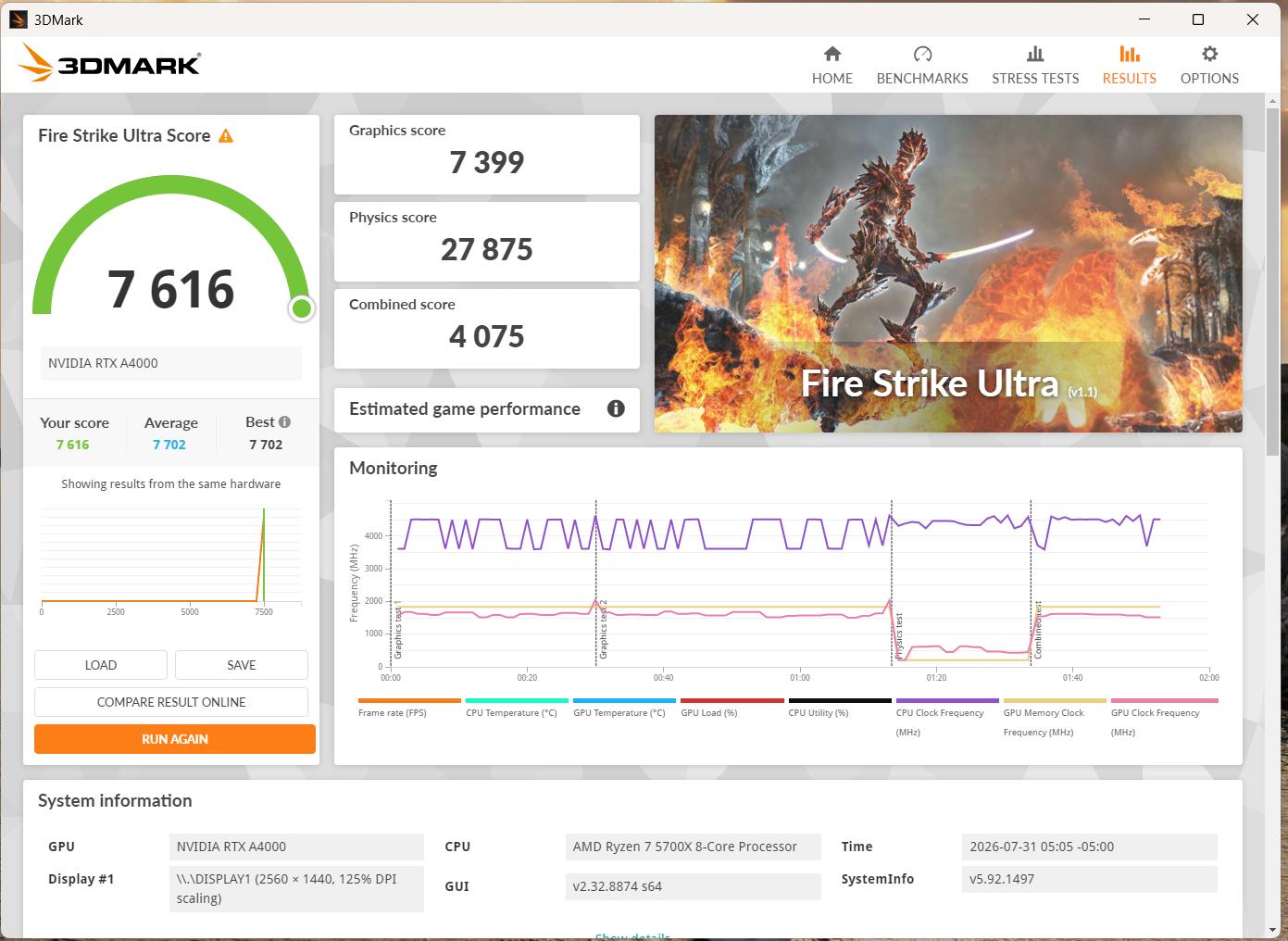This screenshot has height=941, width=1288.
Task: Click the Best score value 7 702
Action: (266, 445)
